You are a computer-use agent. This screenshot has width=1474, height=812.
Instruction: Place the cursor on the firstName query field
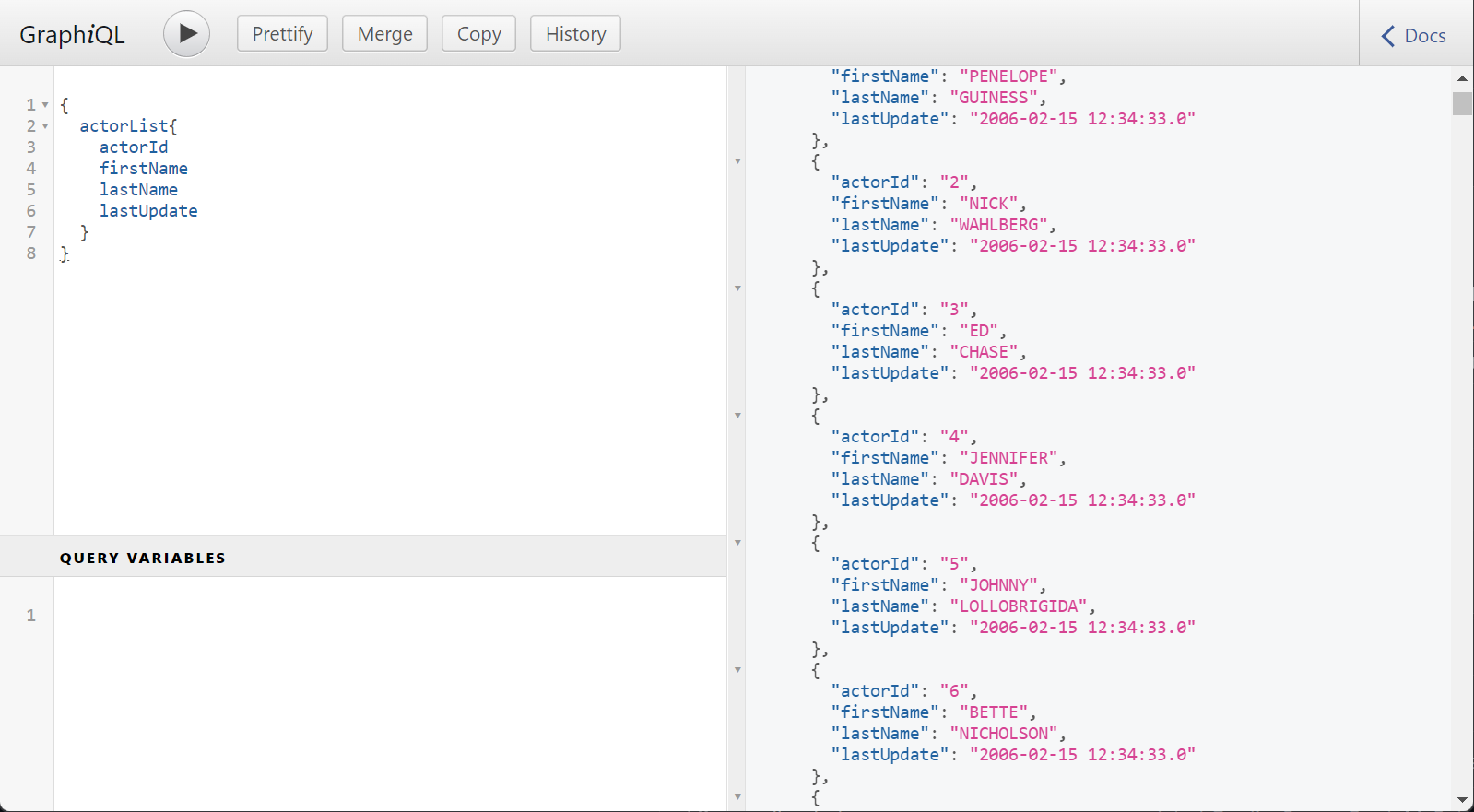tap(143, 169)
